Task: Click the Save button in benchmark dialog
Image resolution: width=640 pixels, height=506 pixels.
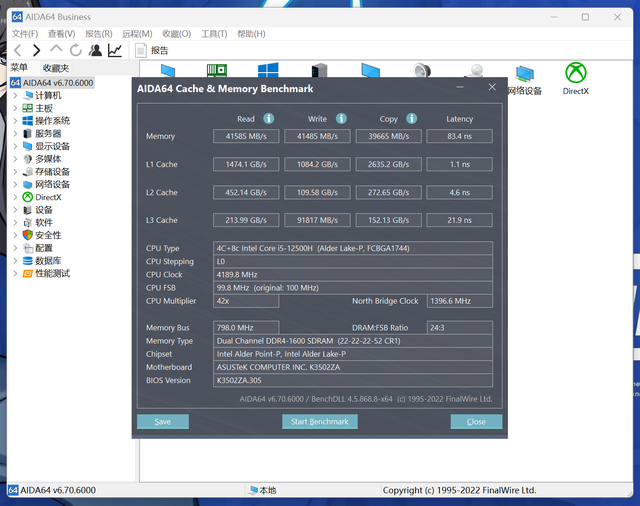Action: click(163, 422)
